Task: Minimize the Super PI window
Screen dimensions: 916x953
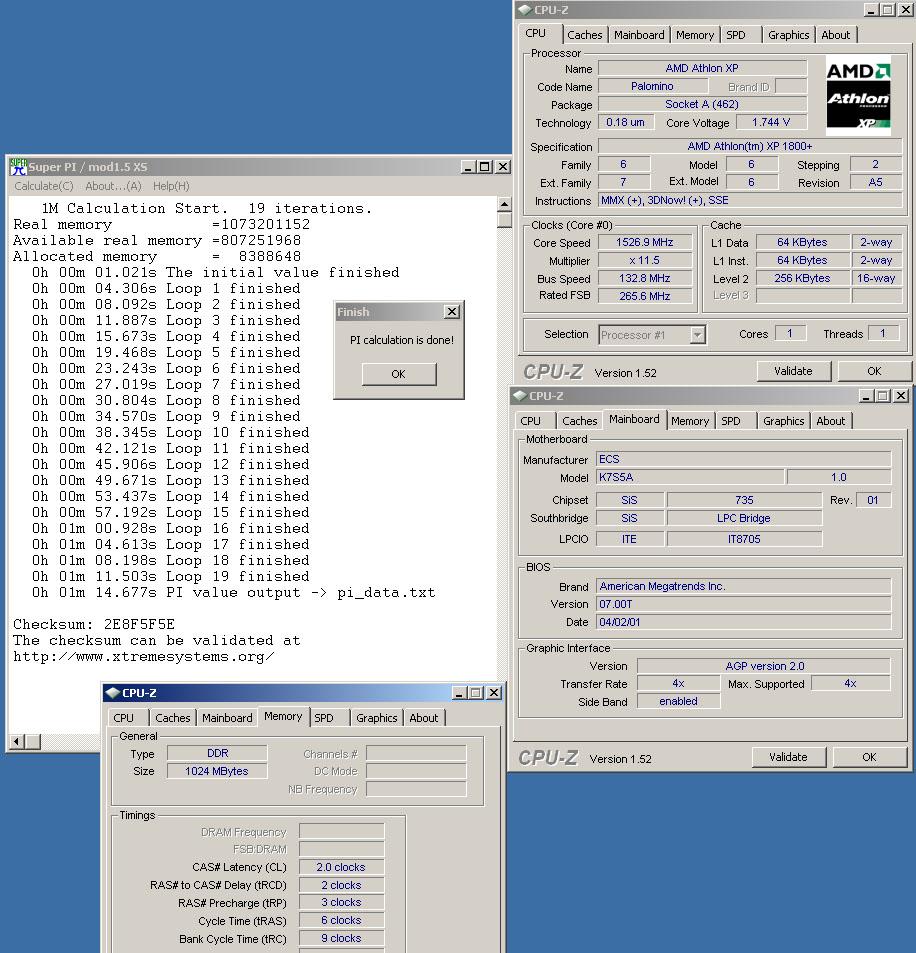Action: pos(468,167)
